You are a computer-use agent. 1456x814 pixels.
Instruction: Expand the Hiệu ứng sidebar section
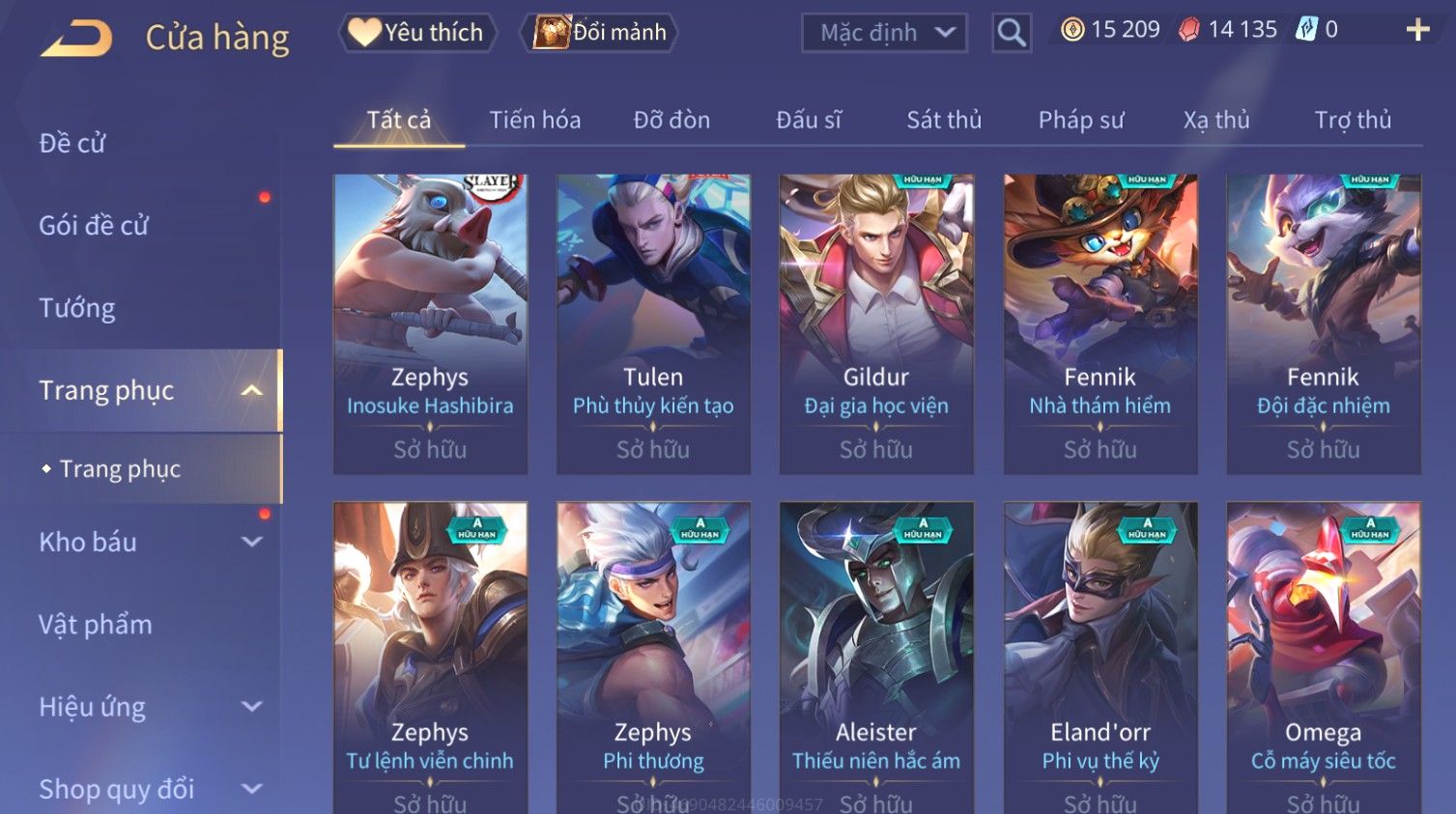pyautogui.click(x=252, y=707)
